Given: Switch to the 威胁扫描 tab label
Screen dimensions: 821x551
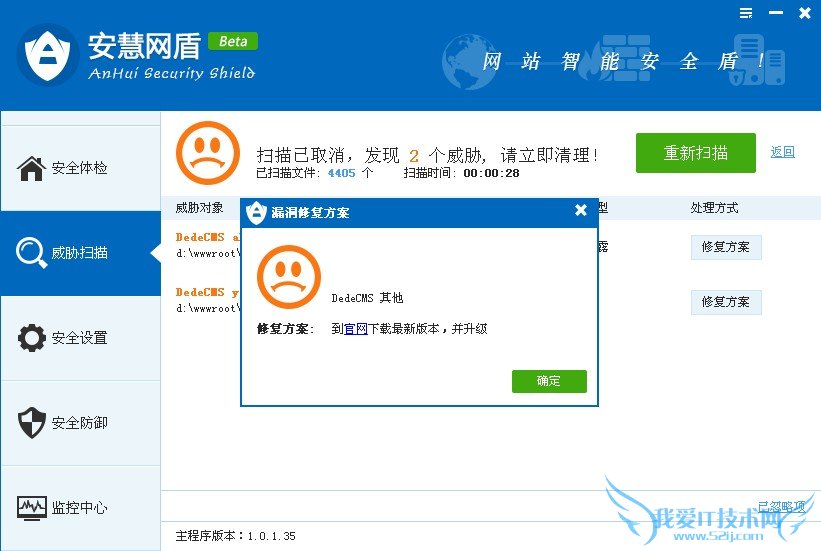Looking at the screenshot, I should click(80, 253).
